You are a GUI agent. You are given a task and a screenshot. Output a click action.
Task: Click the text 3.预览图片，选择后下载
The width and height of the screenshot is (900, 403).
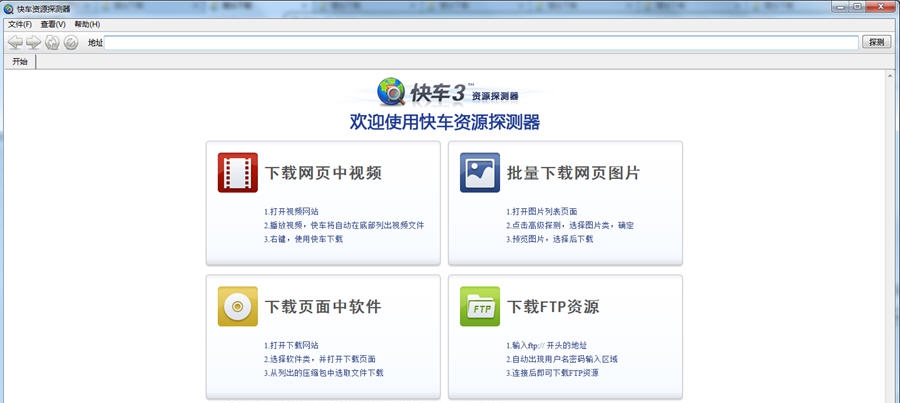pos(549,239)
